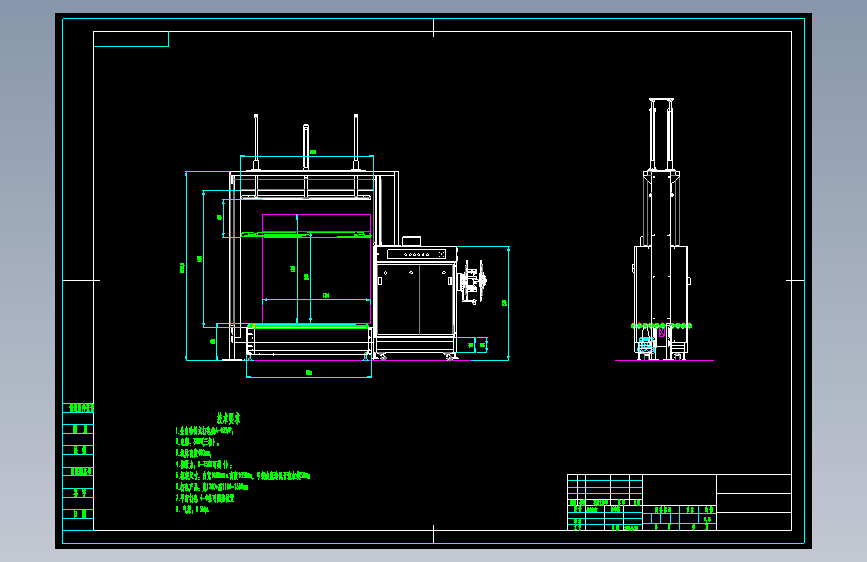Select the magenta package outline inside the arch

point(316,269)
